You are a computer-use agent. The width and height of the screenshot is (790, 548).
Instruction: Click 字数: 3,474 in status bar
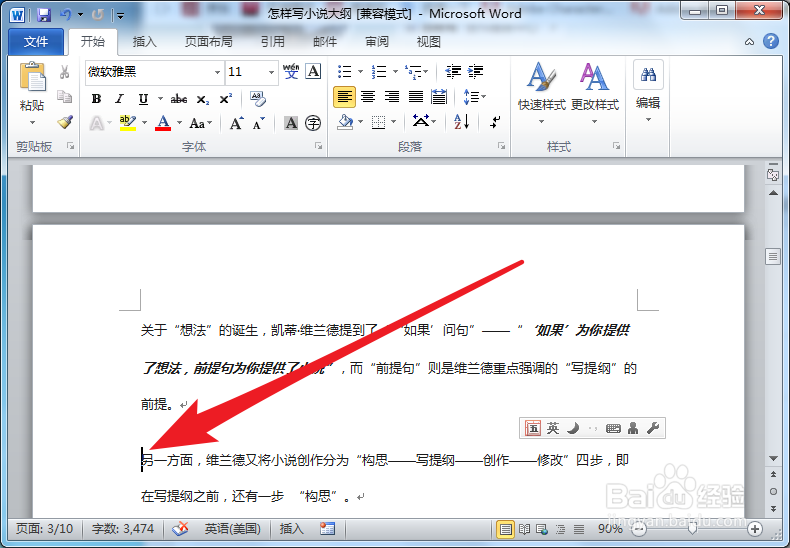(x=122, y=529)
